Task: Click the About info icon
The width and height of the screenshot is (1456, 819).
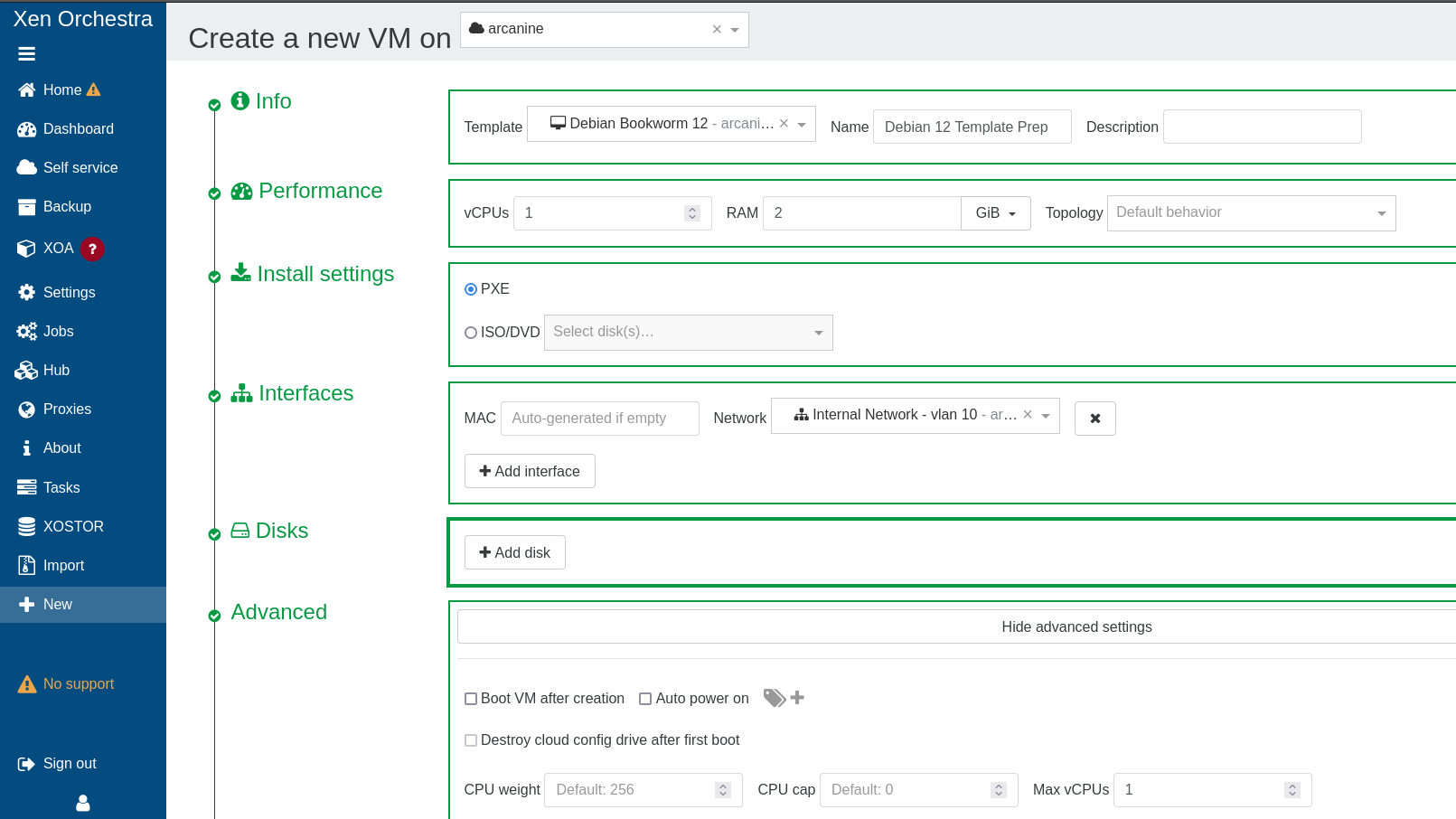Action: point(27,447)
